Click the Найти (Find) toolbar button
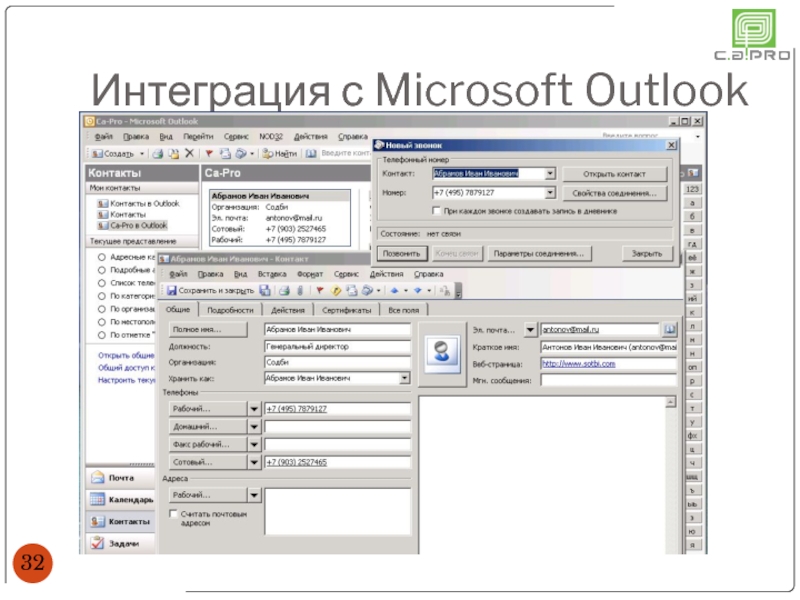800x600 pixels. [280, 154]
